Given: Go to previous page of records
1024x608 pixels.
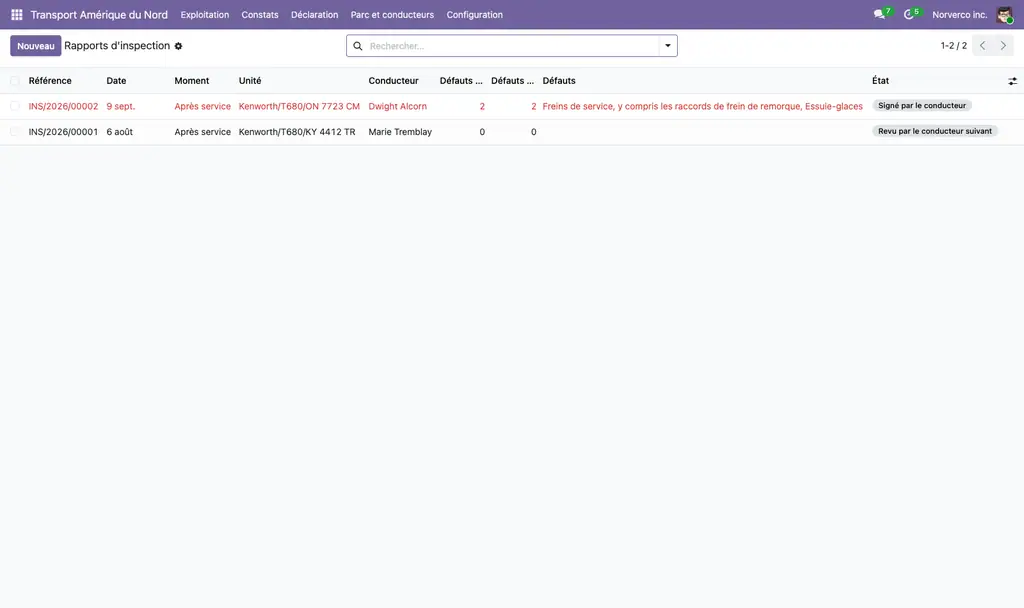Looking at the screenshot, I should point(982,46).
